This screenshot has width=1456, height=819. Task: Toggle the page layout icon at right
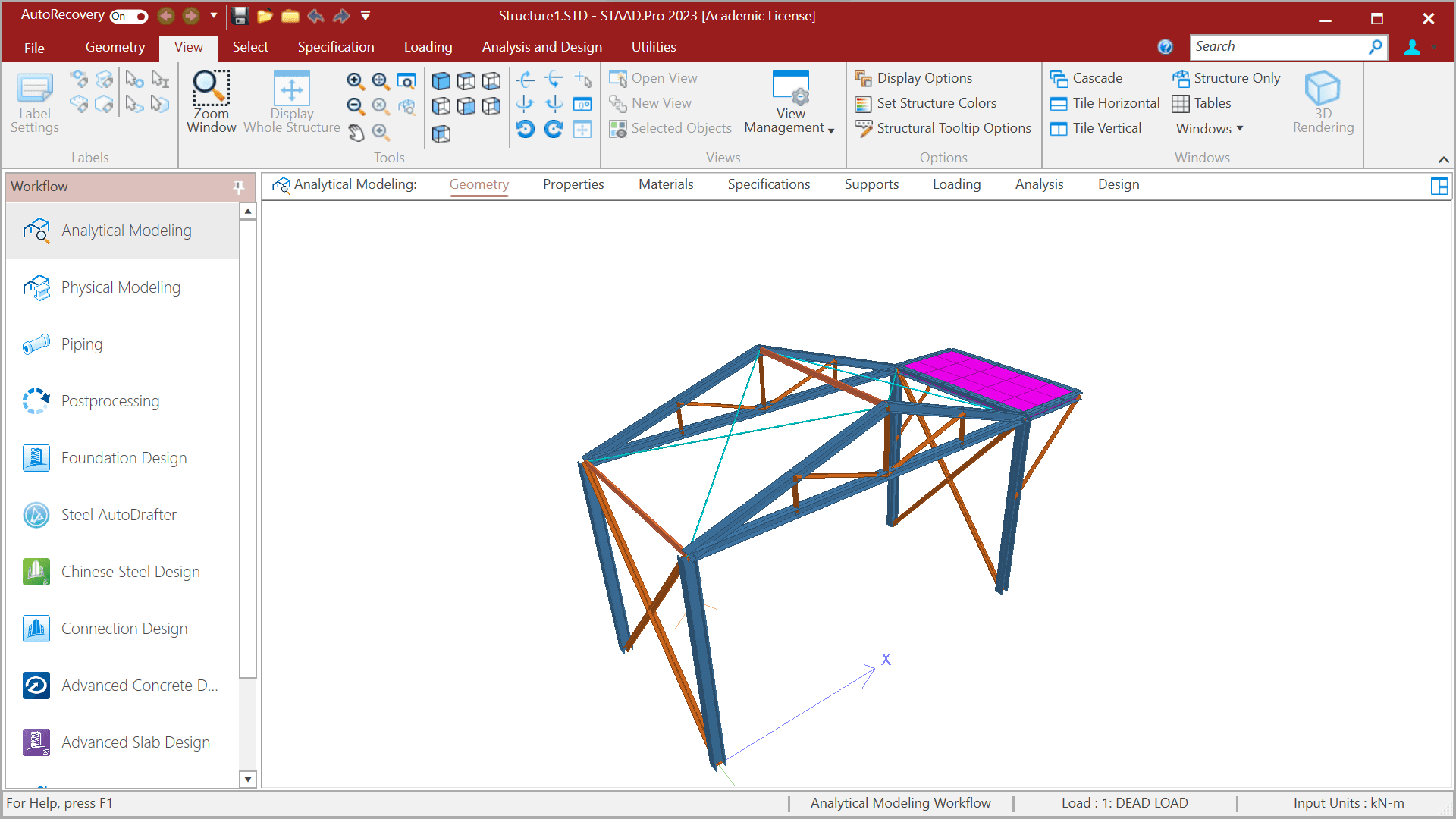[x=1439, y=186]
